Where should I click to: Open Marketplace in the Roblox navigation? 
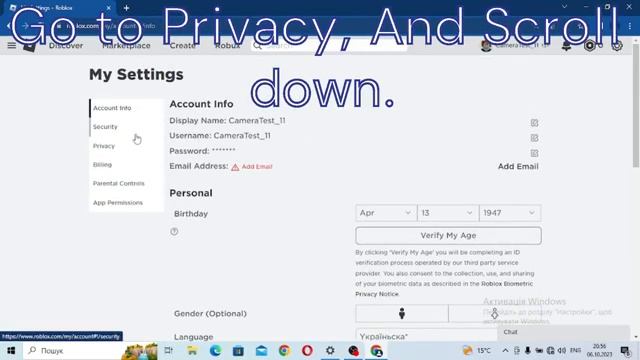126,46
